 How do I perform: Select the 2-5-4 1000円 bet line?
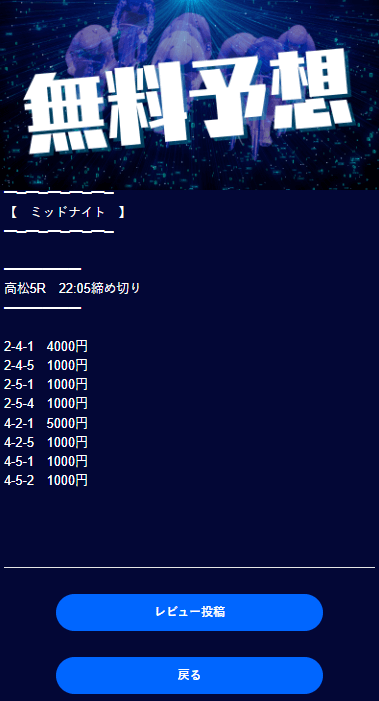coord(46,404)
